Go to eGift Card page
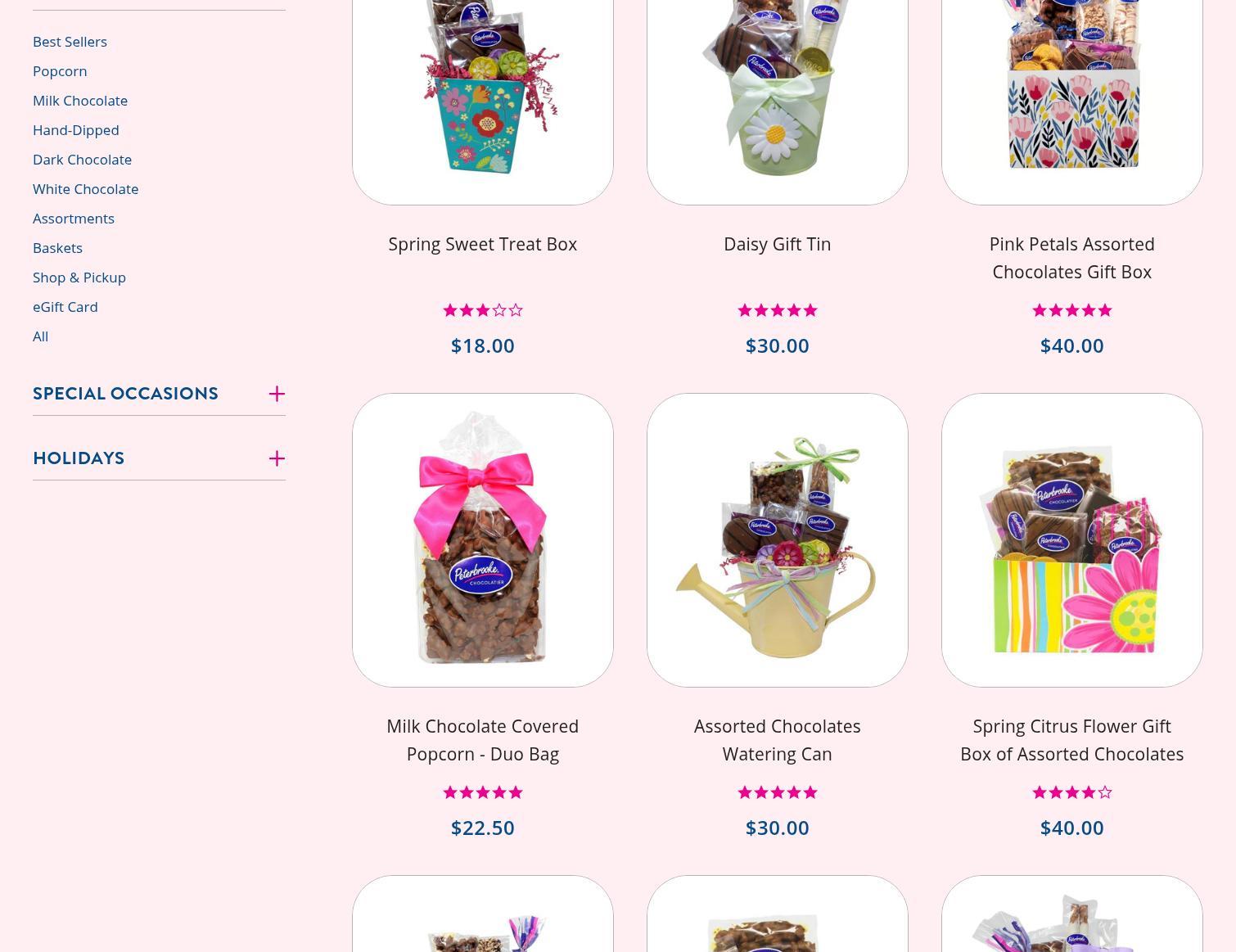 pyautogui.click(x=65, y=306)
